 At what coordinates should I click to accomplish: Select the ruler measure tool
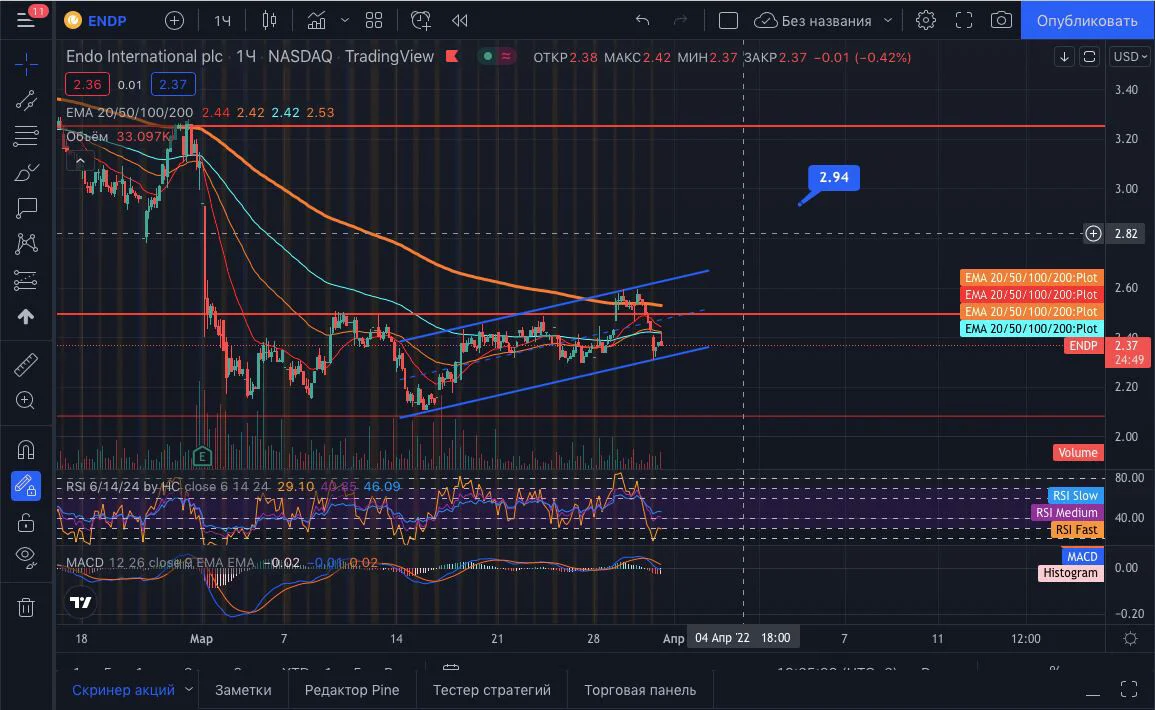[x=26, y=365]
